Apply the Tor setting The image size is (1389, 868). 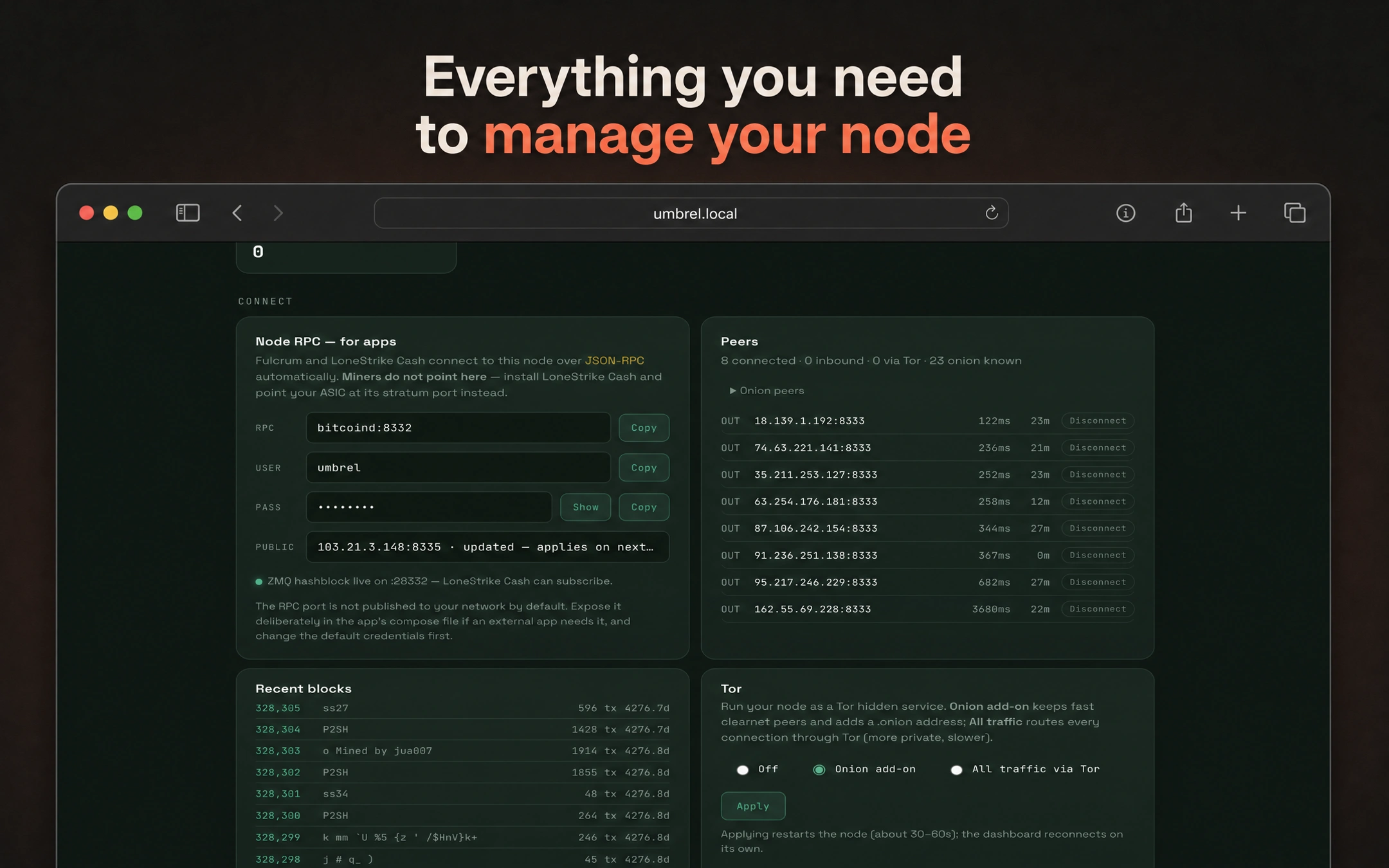[752, 806]
